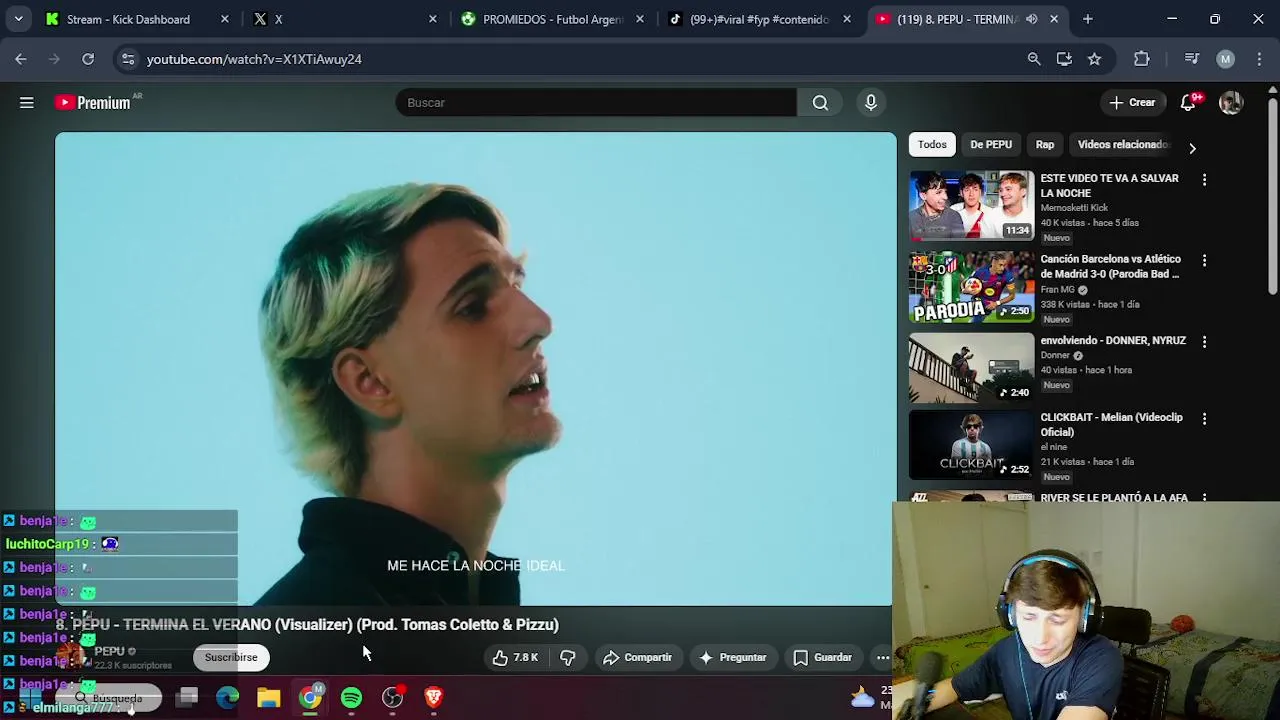The width and height of the screenshot is (1280, 720).
Task: Open media controls icon in toolbar
Action: (1192, 59)
